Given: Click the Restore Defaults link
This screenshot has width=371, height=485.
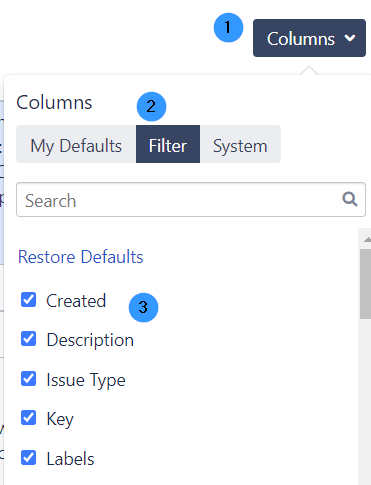Looking at the screenshot, I should (x=81, y=257).
